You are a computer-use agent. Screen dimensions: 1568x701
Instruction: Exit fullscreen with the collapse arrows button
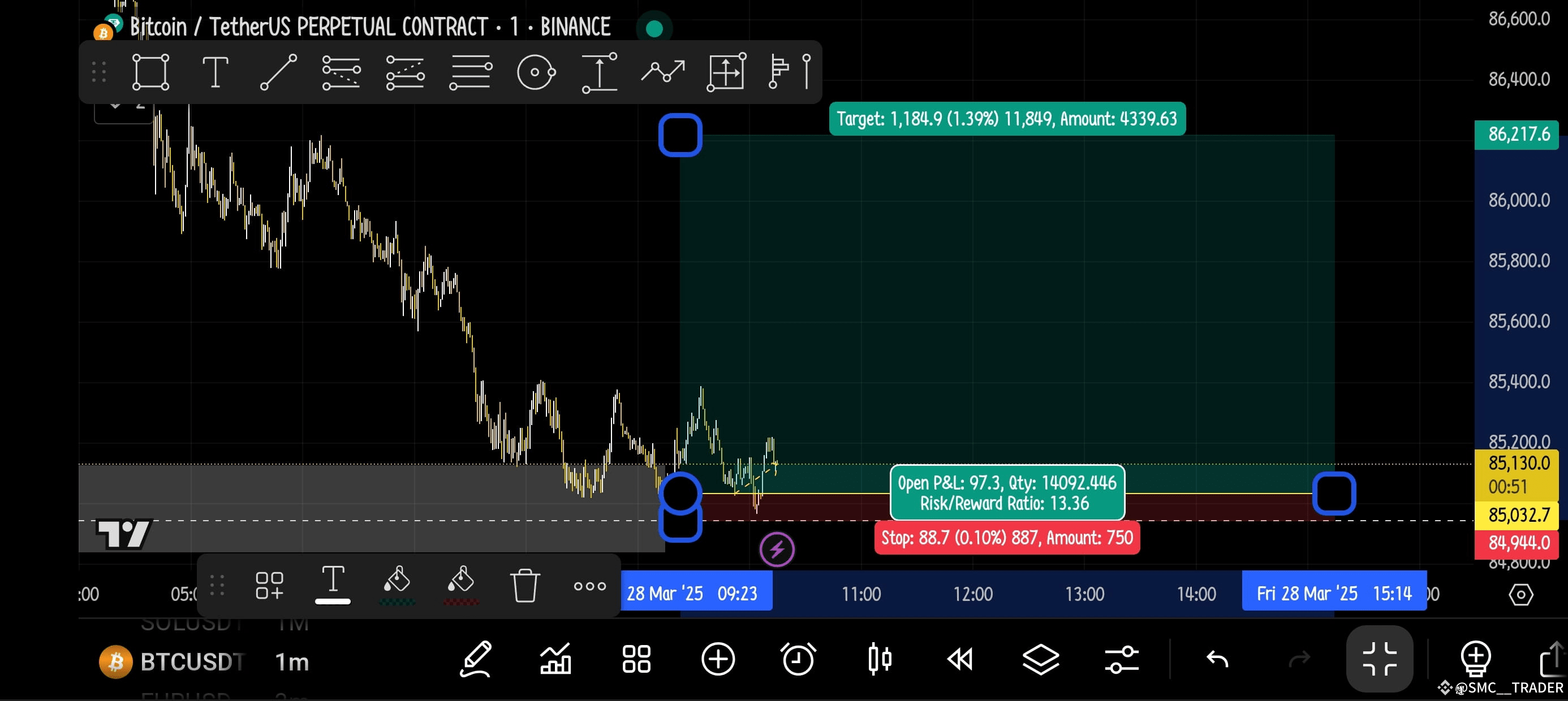1379,659
